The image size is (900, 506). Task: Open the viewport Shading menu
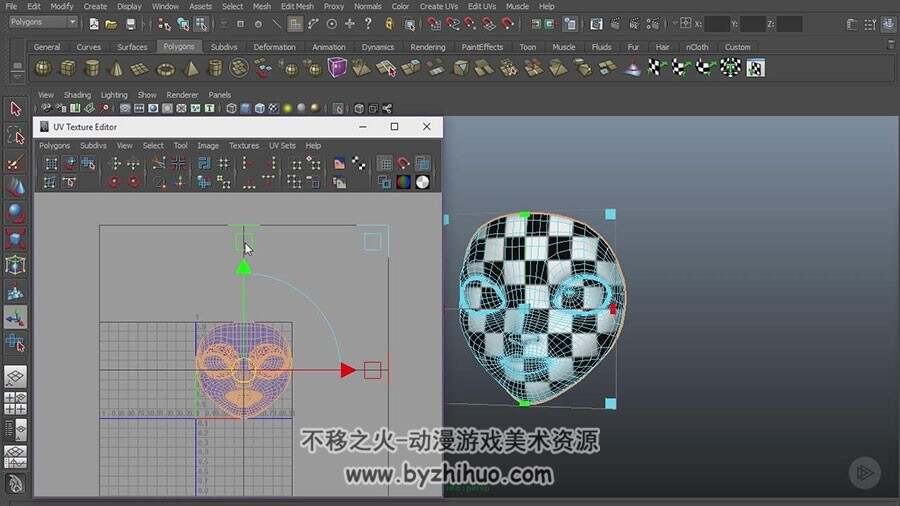[x=77, y=95]
